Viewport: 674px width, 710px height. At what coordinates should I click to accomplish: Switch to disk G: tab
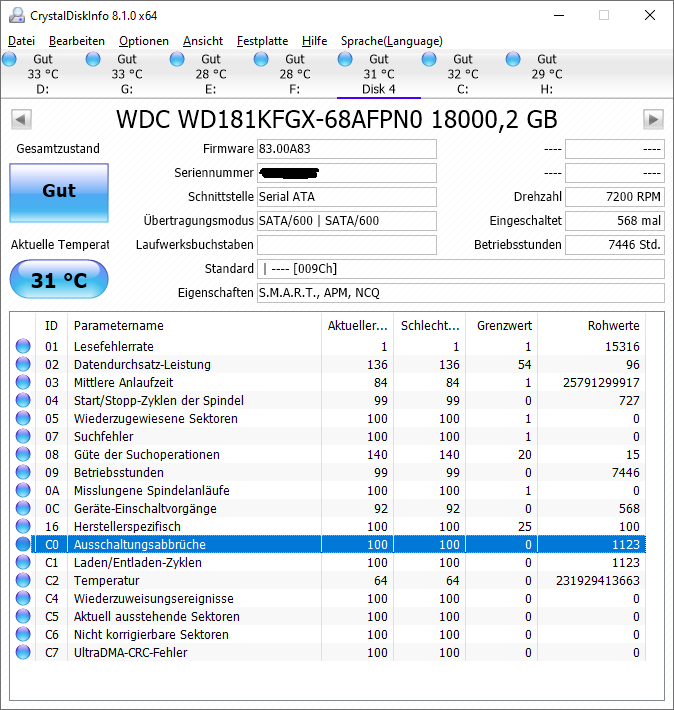pos(127,74)
